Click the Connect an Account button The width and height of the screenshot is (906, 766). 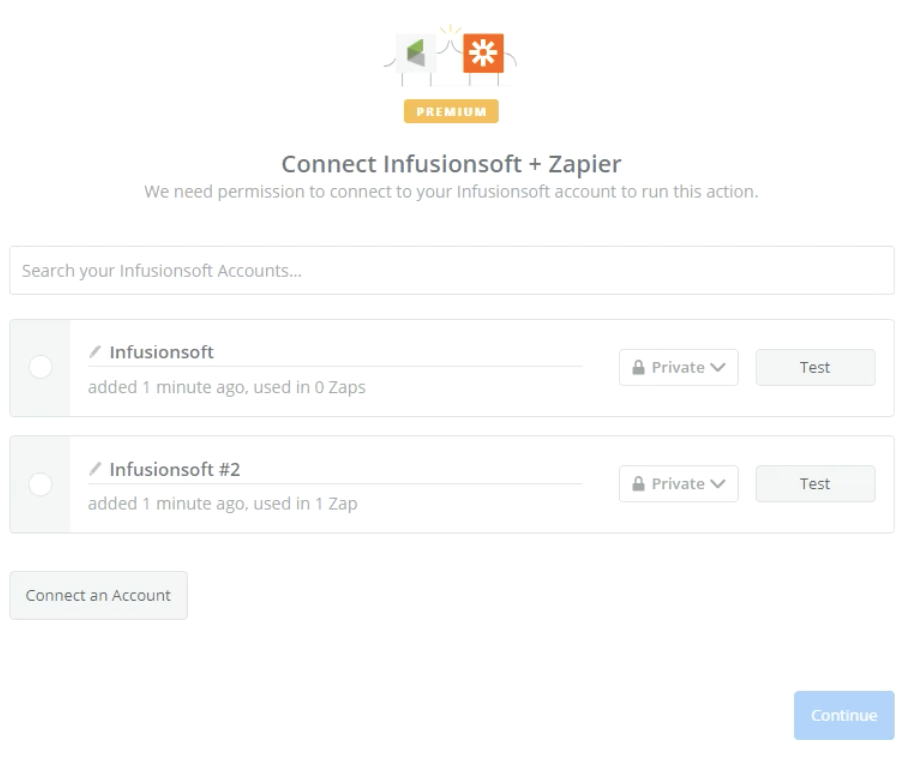(x=98, y=596)
